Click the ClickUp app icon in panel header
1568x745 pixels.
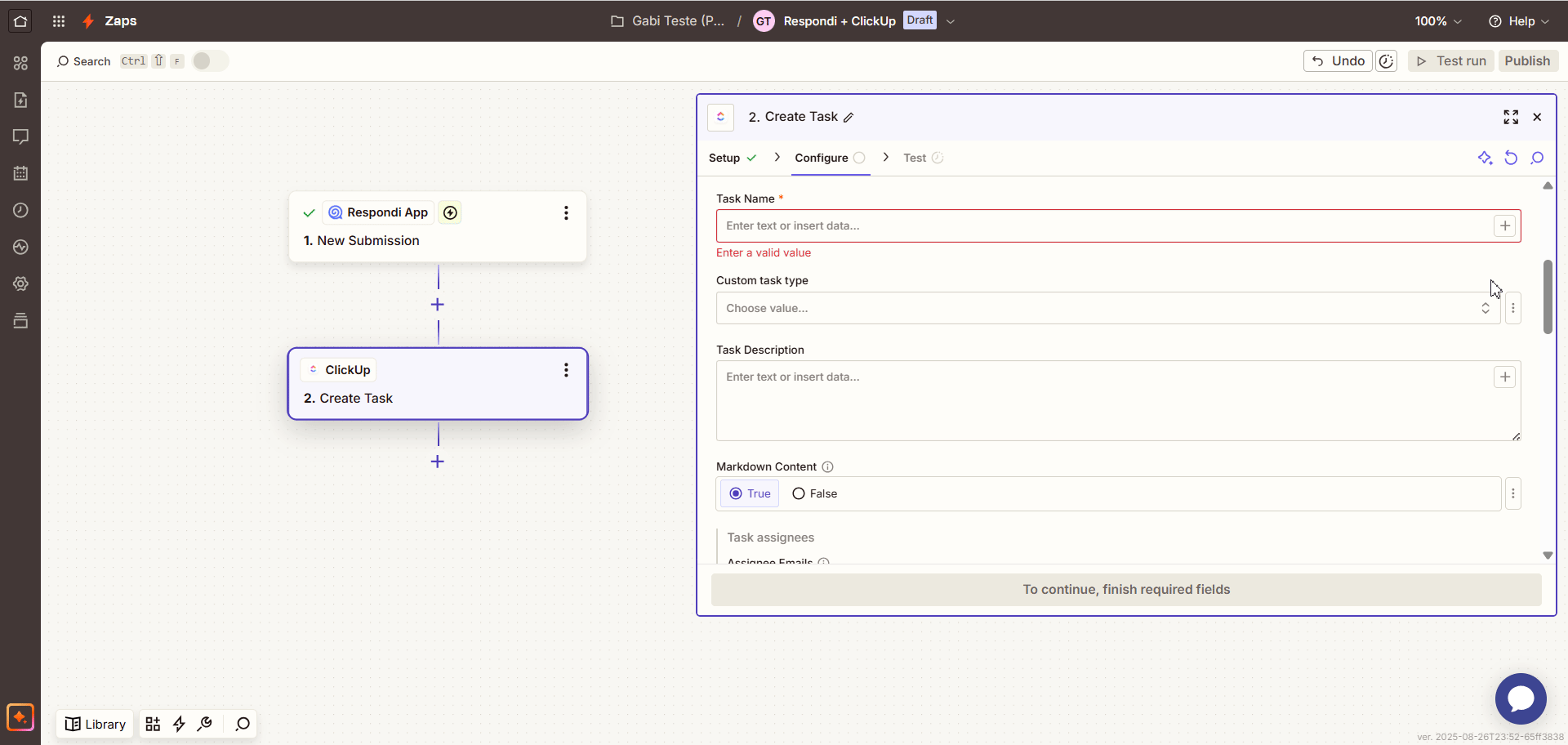720,117
